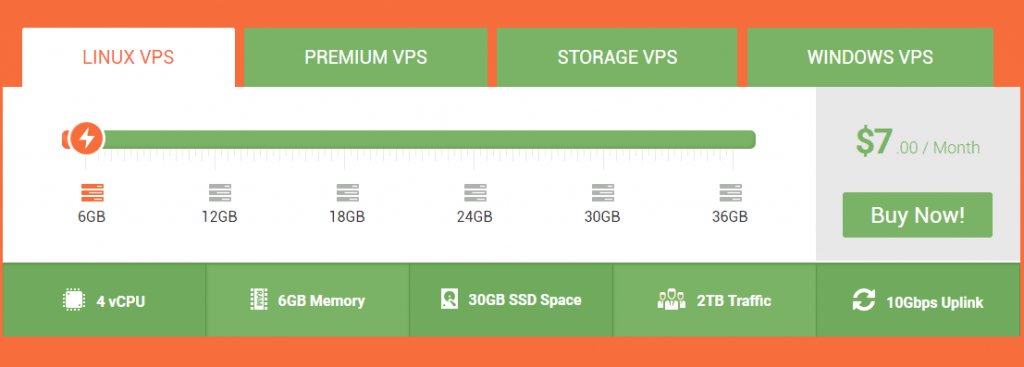The height and width of the screenshot is (367, 1024).
Task: Click the $7.00 / Month price
Action: click(918, 142)
